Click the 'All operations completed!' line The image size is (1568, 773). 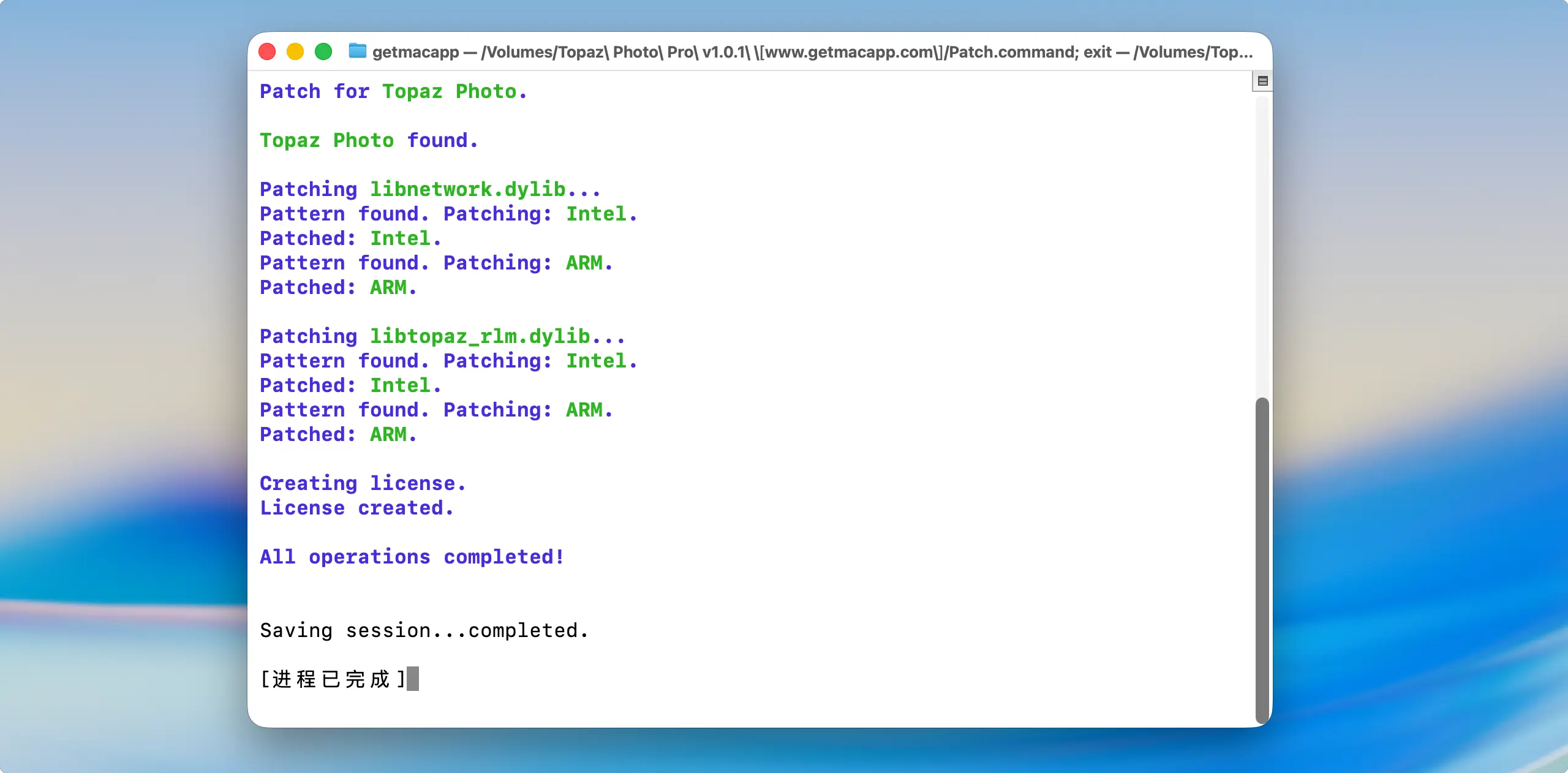[412, 557]
